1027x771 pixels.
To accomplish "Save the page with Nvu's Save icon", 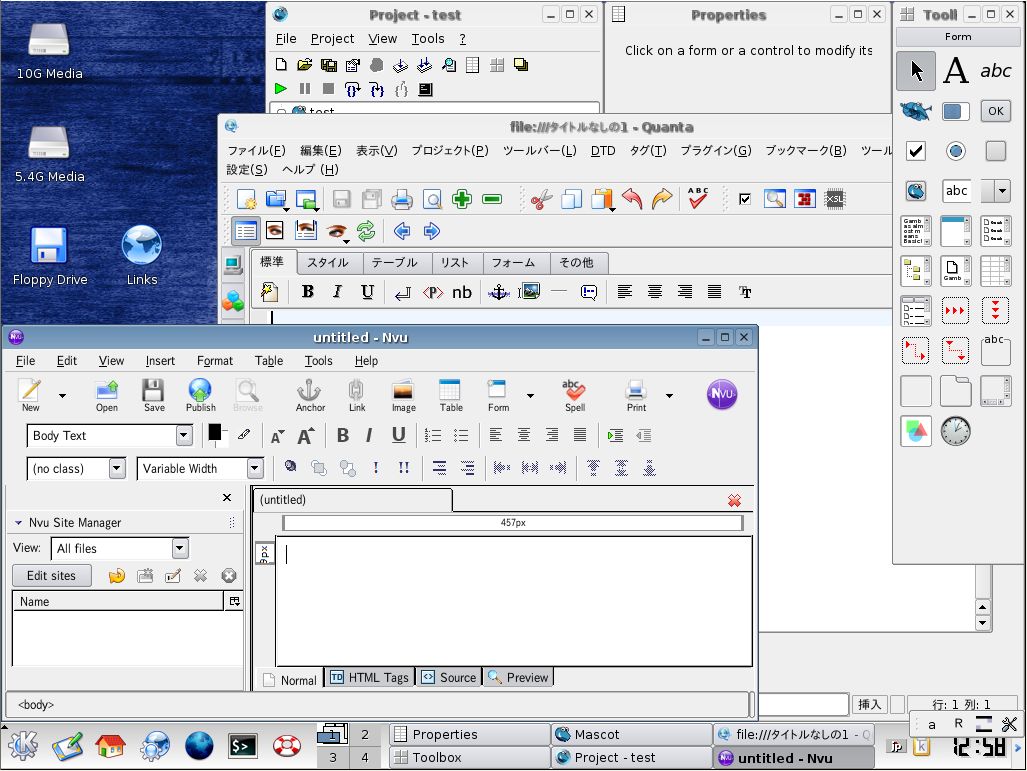I will click(154, 395).
